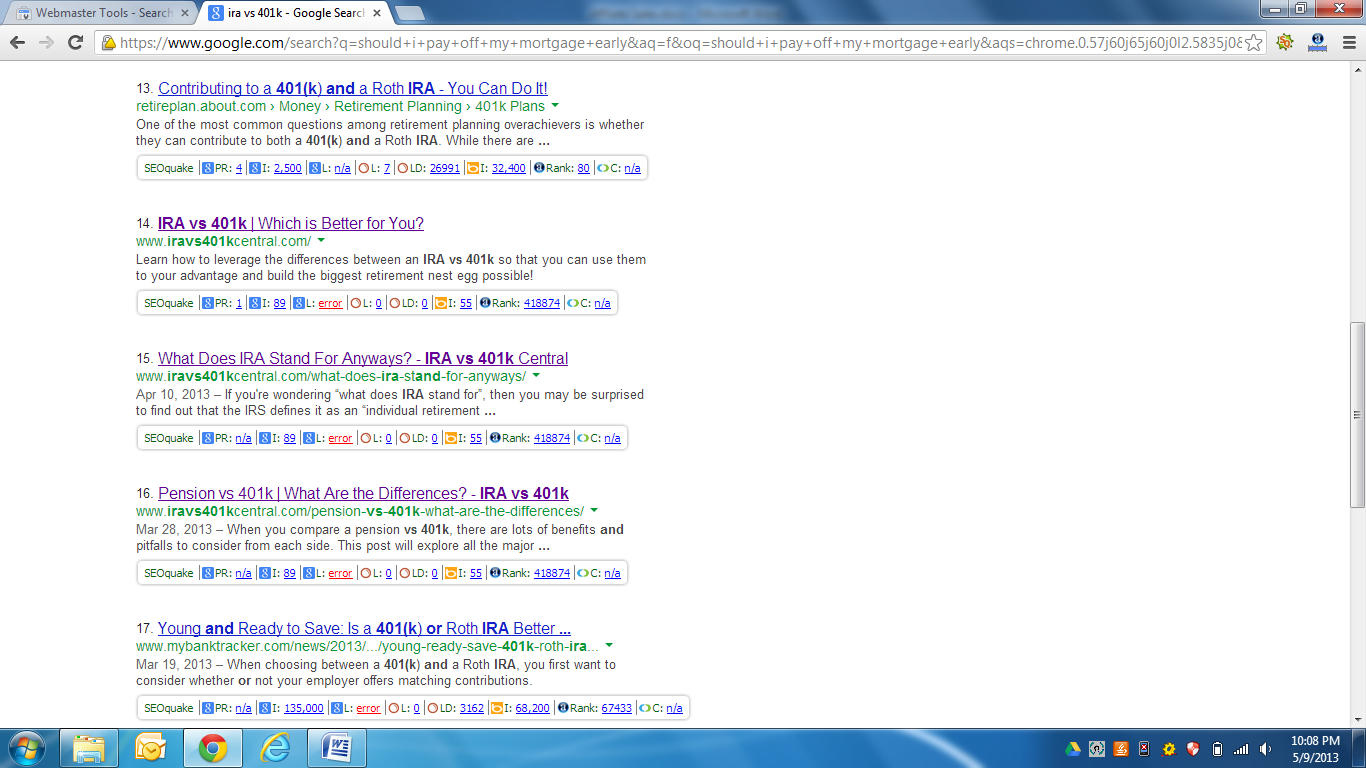Expand dropdown arrow next to retireplan.about.com result
1366x768 pixels.
click(555, 106)
